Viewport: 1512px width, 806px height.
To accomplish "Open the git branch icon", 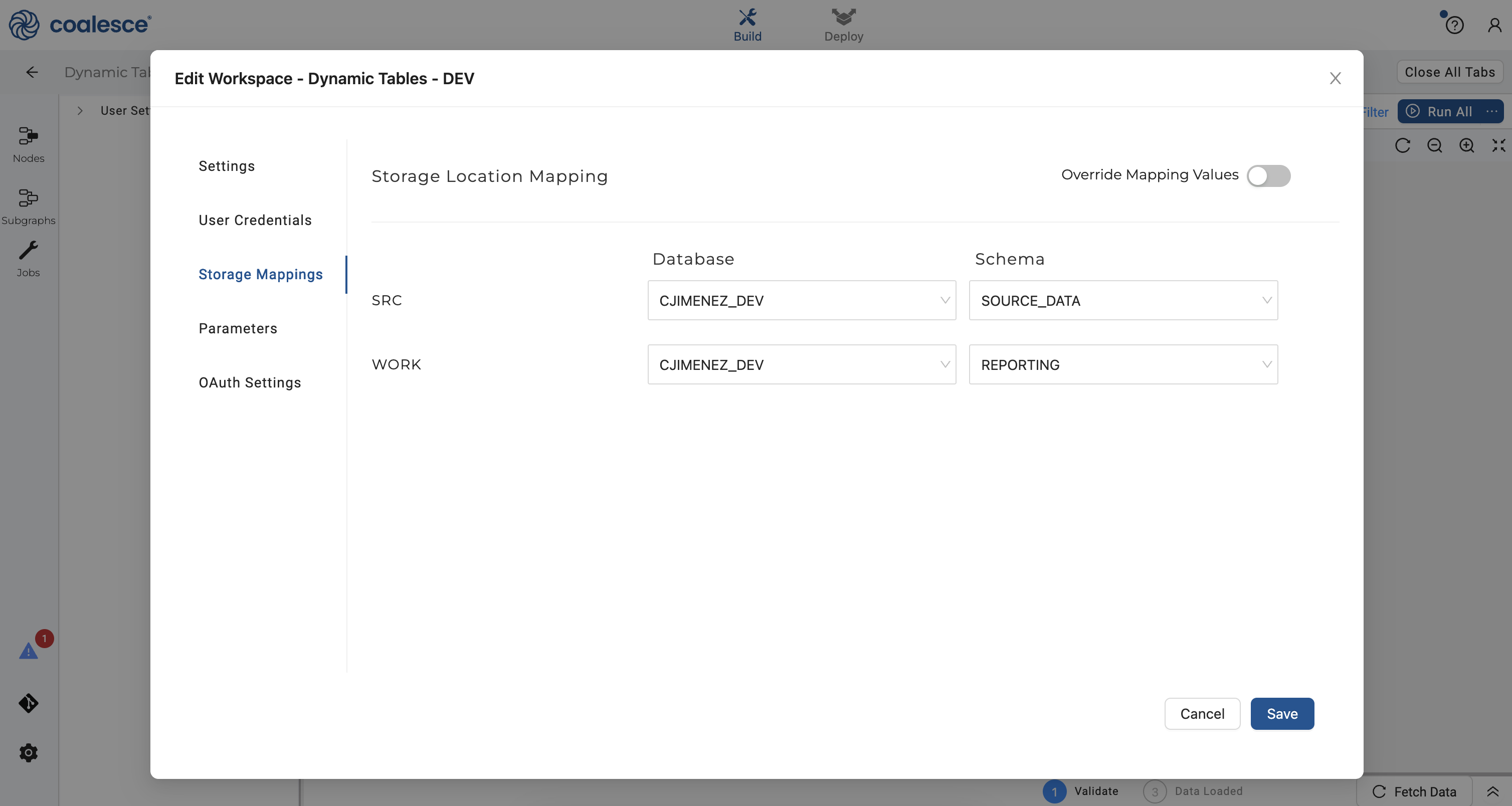I will 28,703.
